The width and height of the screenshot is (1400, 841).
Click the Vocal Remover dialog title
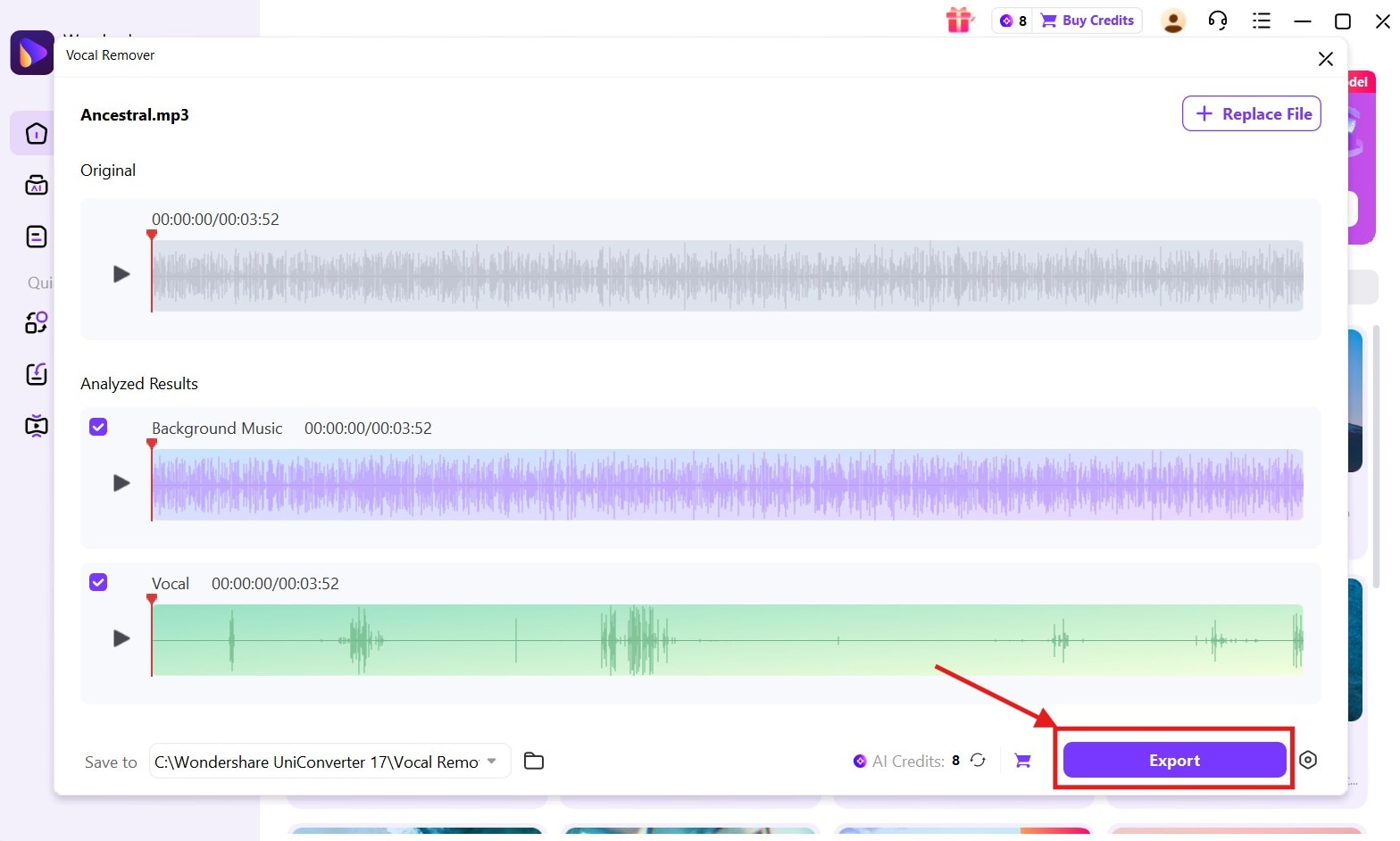[x=110, y=55]
